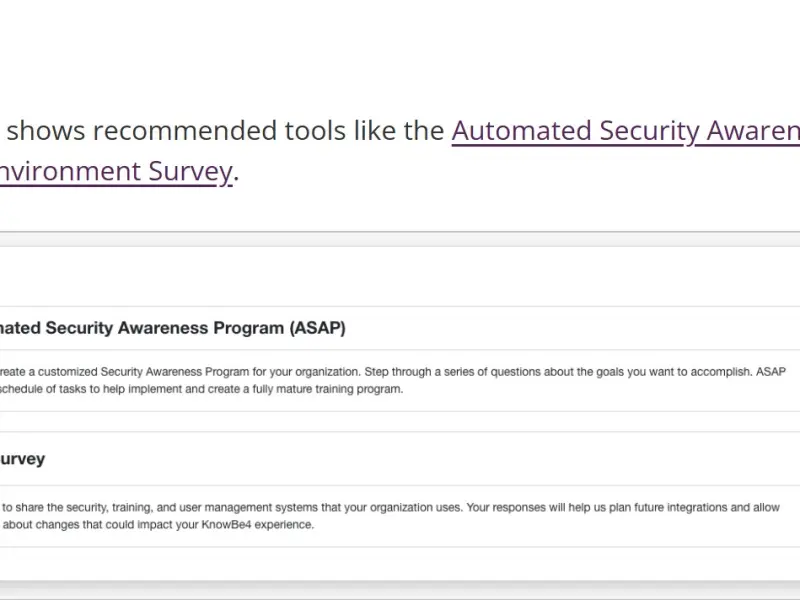Select the Survey card heading

pos(22,459)
